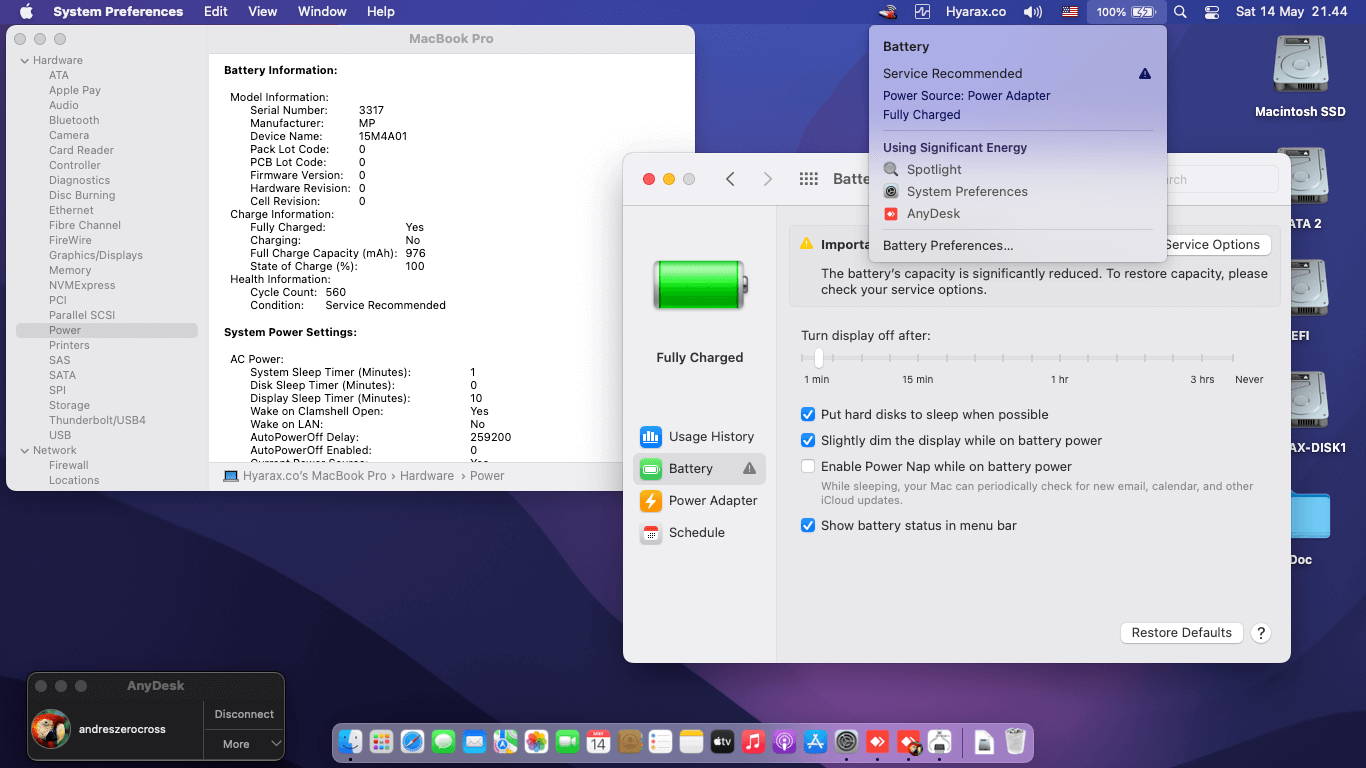Open the Window menu
Image resolution: width=1366 pixels, height=768 pixels.
click(x=322, y=12)
